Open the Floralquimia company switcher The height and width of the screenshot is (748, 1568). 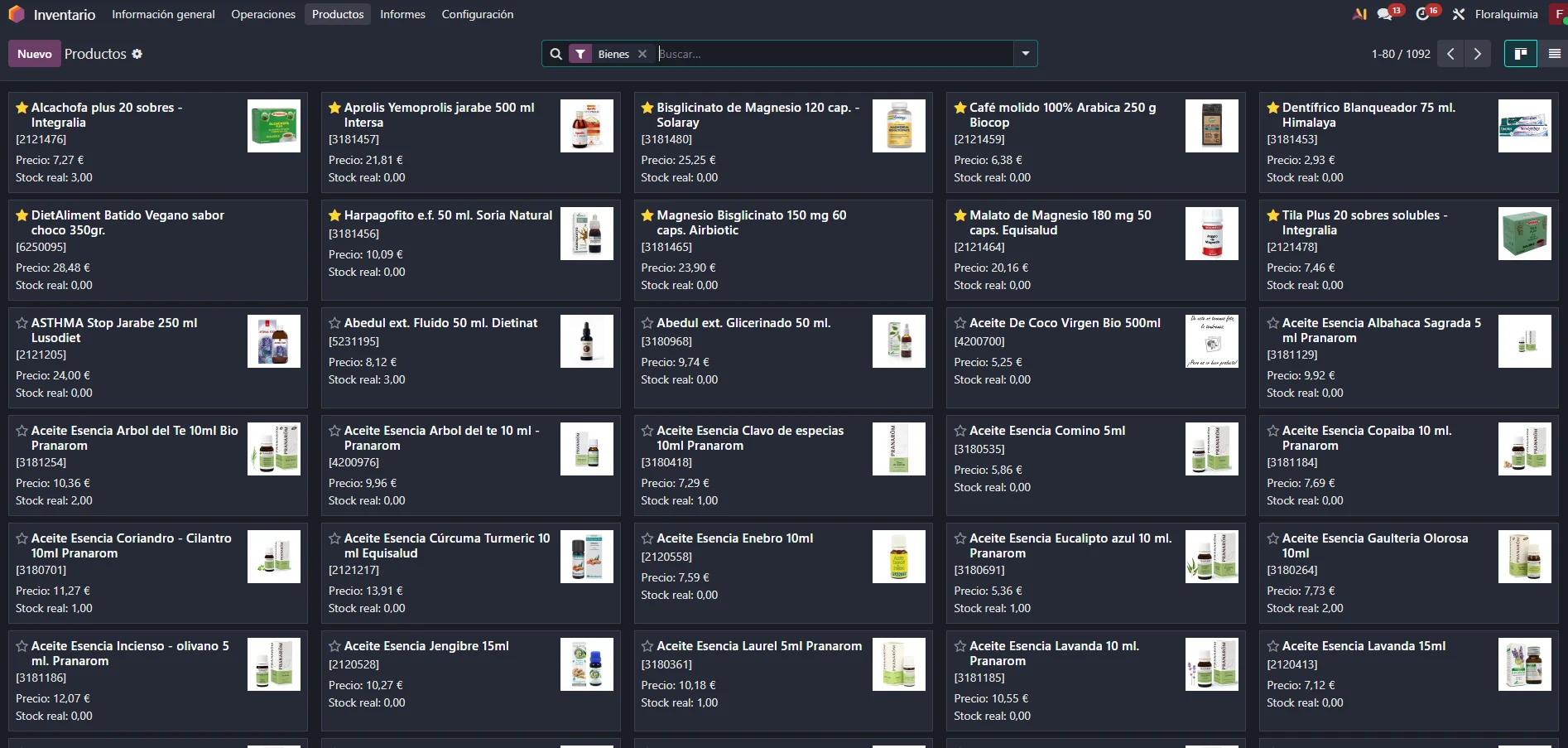coord(1506,14)
